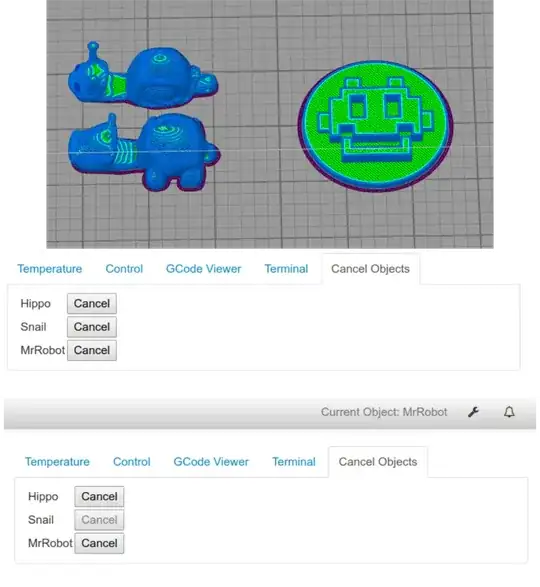Open GCode Viewer tab in lower panel
The width and height of the screenshot is (540, 587).
click(x=211, y=462)
